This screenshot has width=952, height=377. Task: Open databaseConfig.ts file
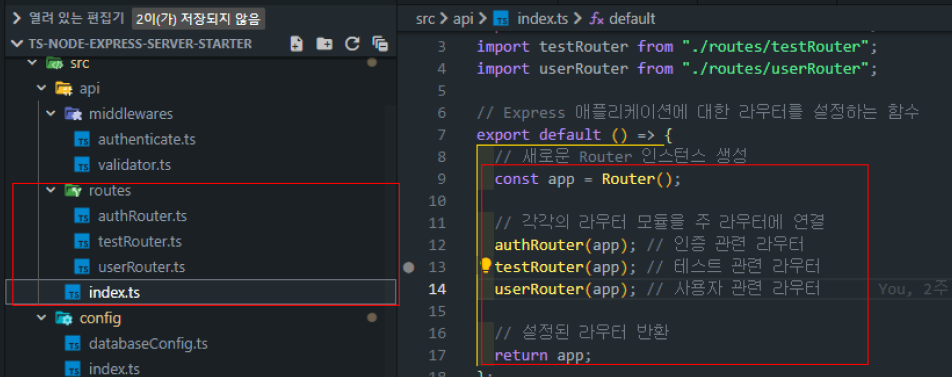(x=148, y=344)
